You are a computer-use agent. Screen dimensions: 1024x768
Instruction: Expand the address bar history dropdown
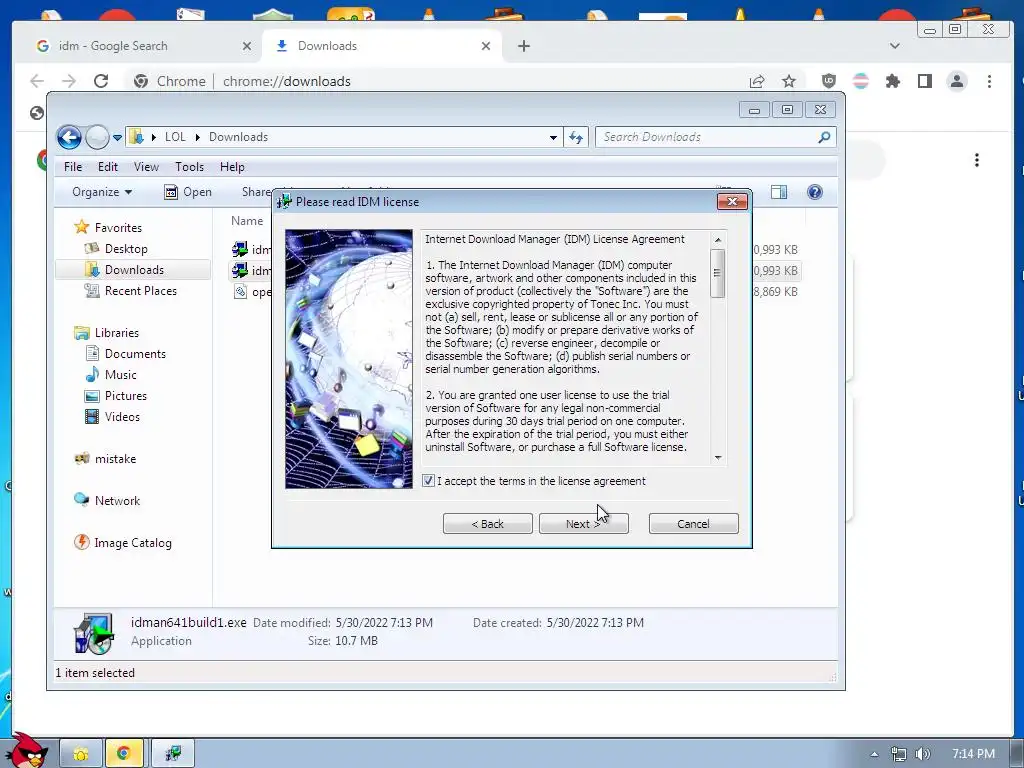point(553,137)
